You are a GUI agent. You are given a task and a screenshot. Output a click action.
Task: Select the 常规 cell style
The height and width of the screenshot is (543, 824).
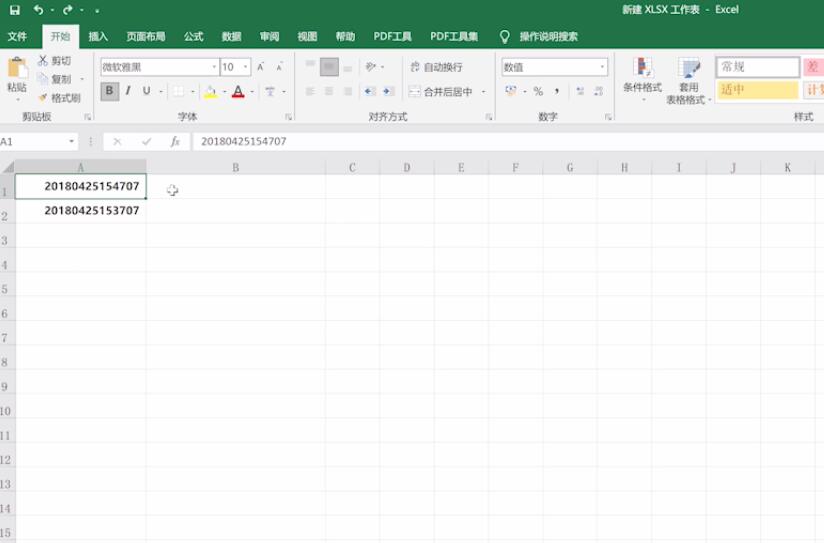(x=758, y=67)
